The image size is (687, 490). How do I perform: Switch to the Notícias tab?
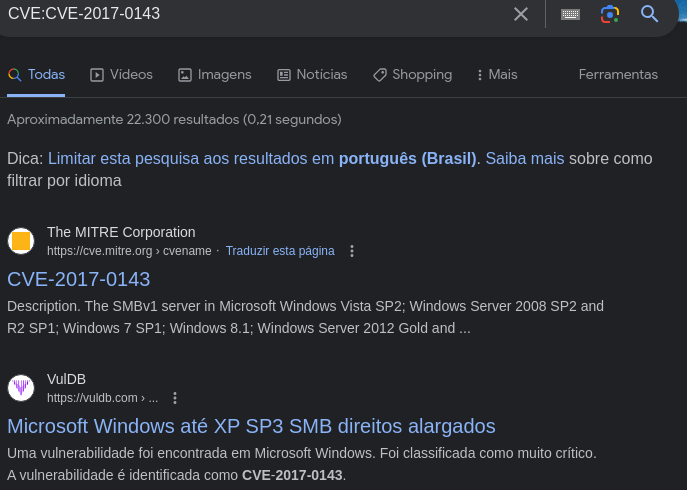click(312, 75)
